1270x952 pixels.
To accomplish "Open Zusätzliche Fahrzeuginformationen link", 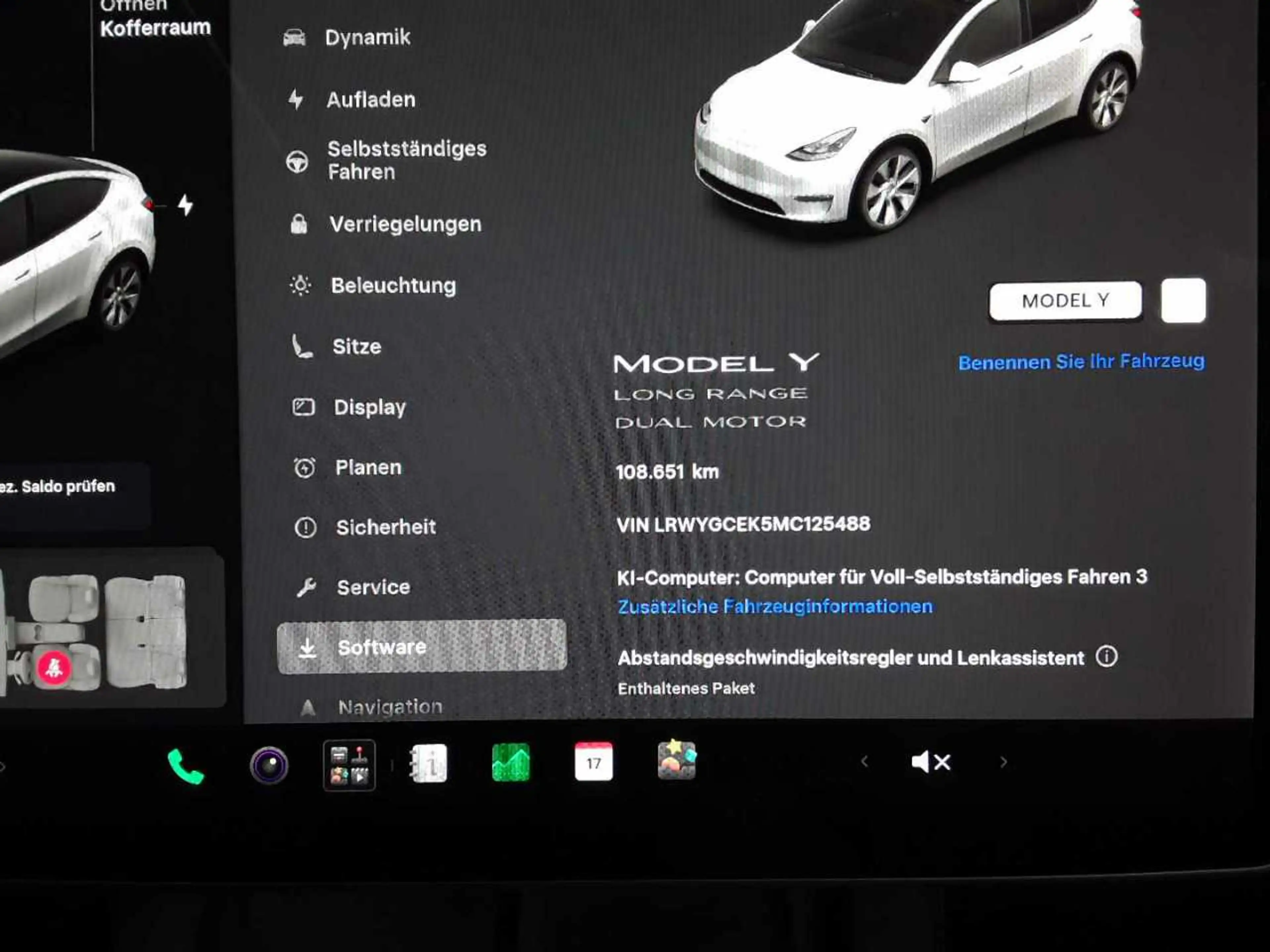I will point(775,606).
